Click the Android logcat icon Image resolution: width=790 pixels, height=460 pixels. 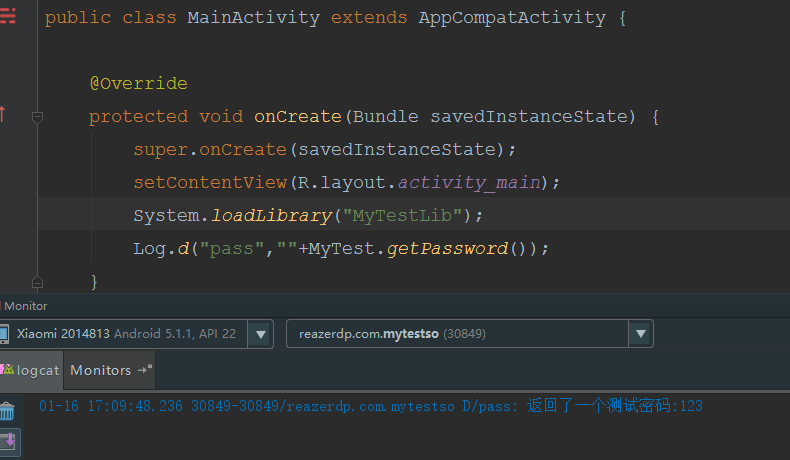point(8,369)
